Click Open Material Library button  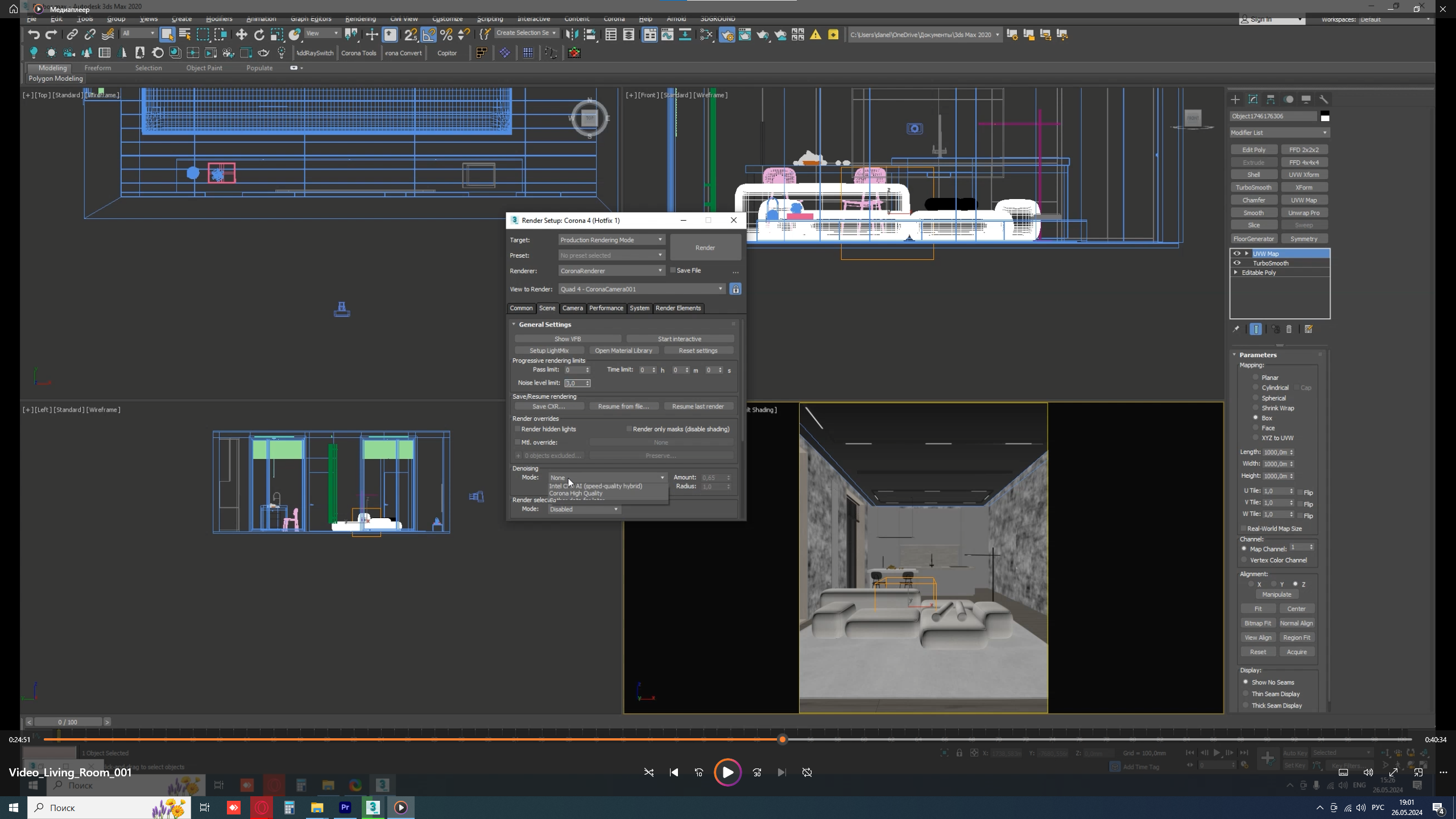pos(624,350)
